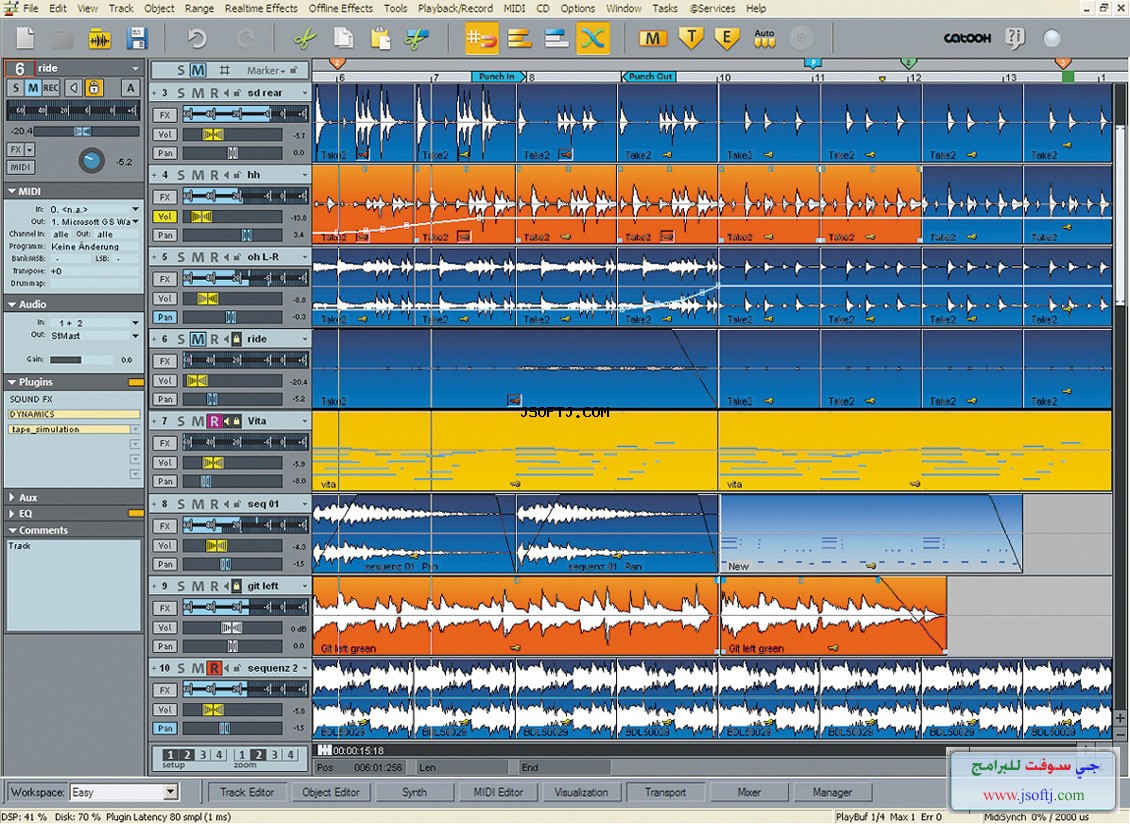The height and width of the screenshot is (824, 1130).
Task: Click the grid icon in the track header bar
Action: [x=225, y=71]
